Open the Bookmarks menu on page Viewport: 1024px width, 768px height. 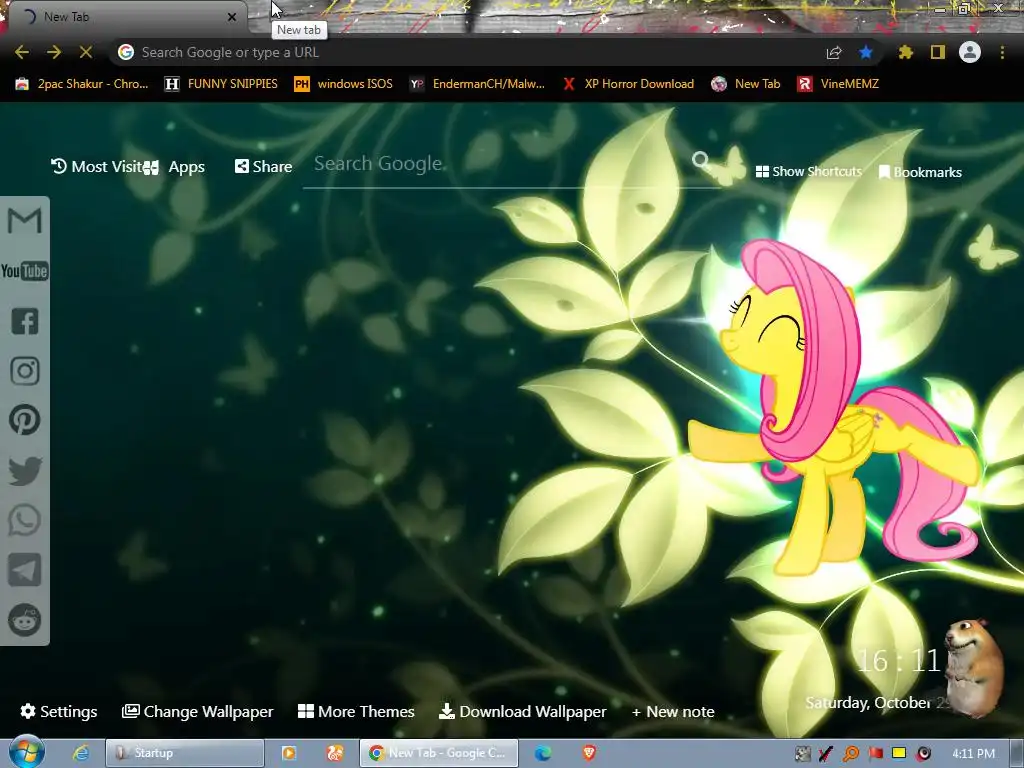pos(920,172)
